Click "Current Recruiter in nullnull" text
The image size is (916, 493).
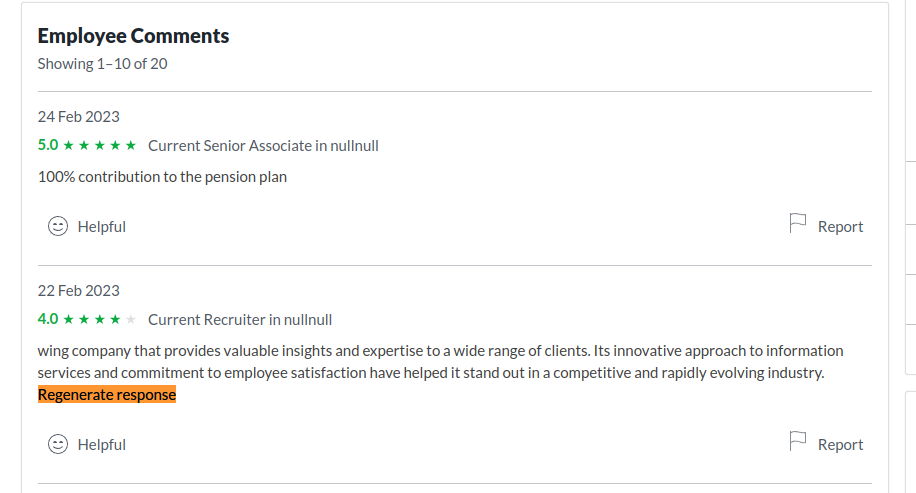pos(240,320)
